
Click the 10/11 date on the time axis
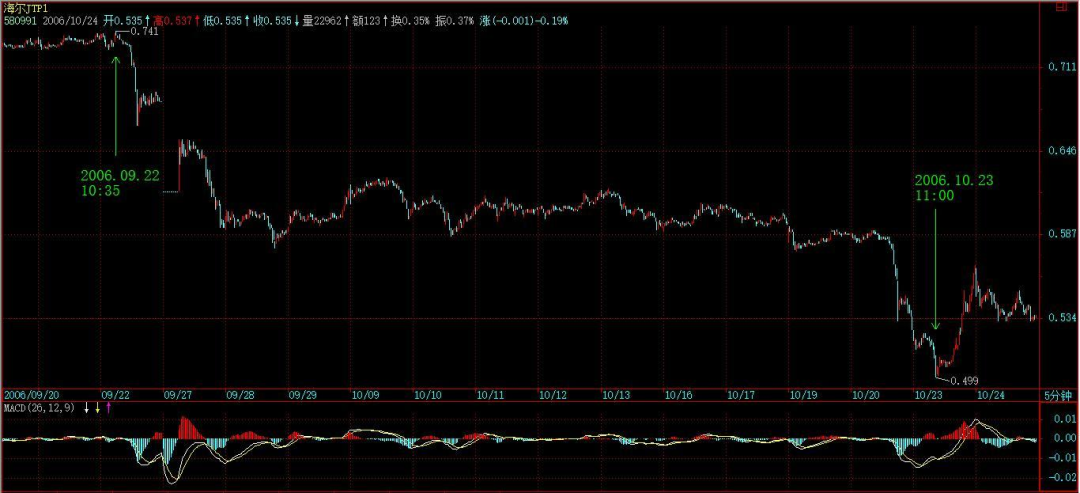pyautogui.click(x=490, y=395)
